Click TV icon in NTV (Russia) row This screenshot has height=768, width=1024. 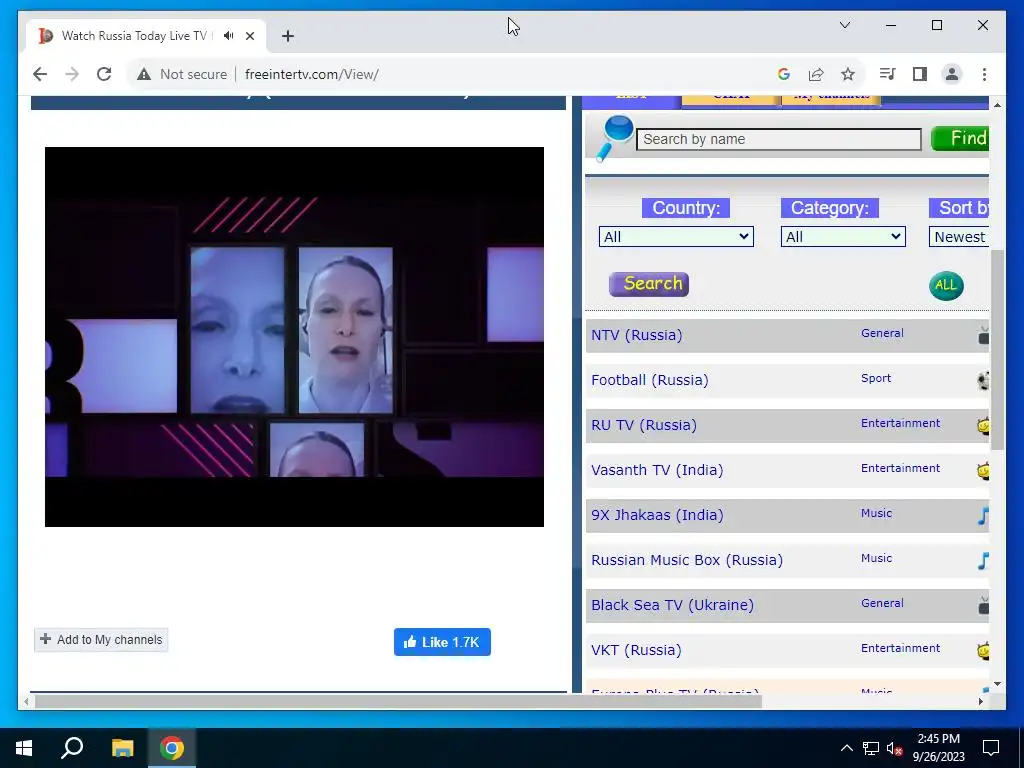[x=983, y=336]
